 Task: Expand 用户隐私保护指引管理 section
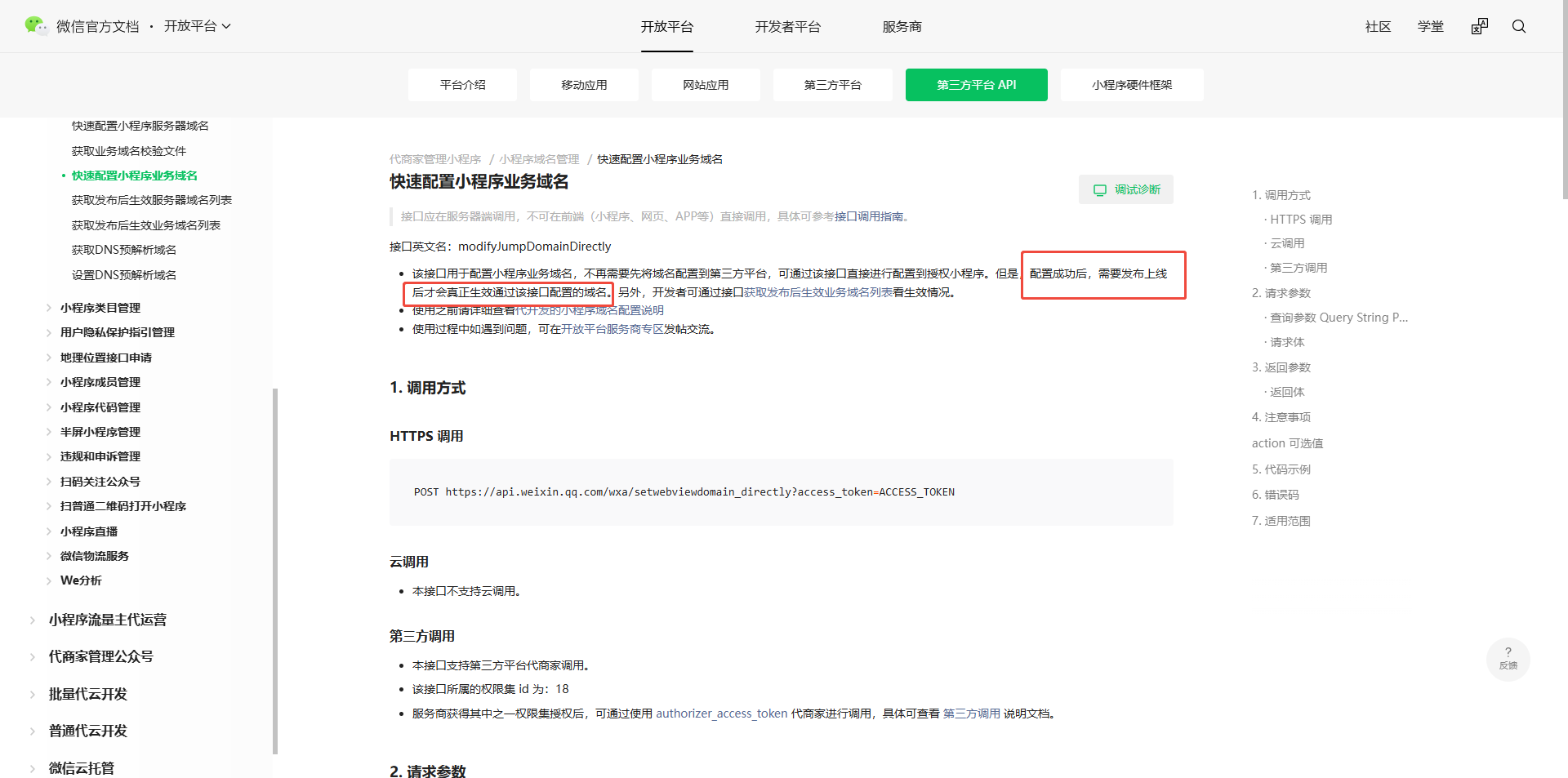click(x=118, y=332)
